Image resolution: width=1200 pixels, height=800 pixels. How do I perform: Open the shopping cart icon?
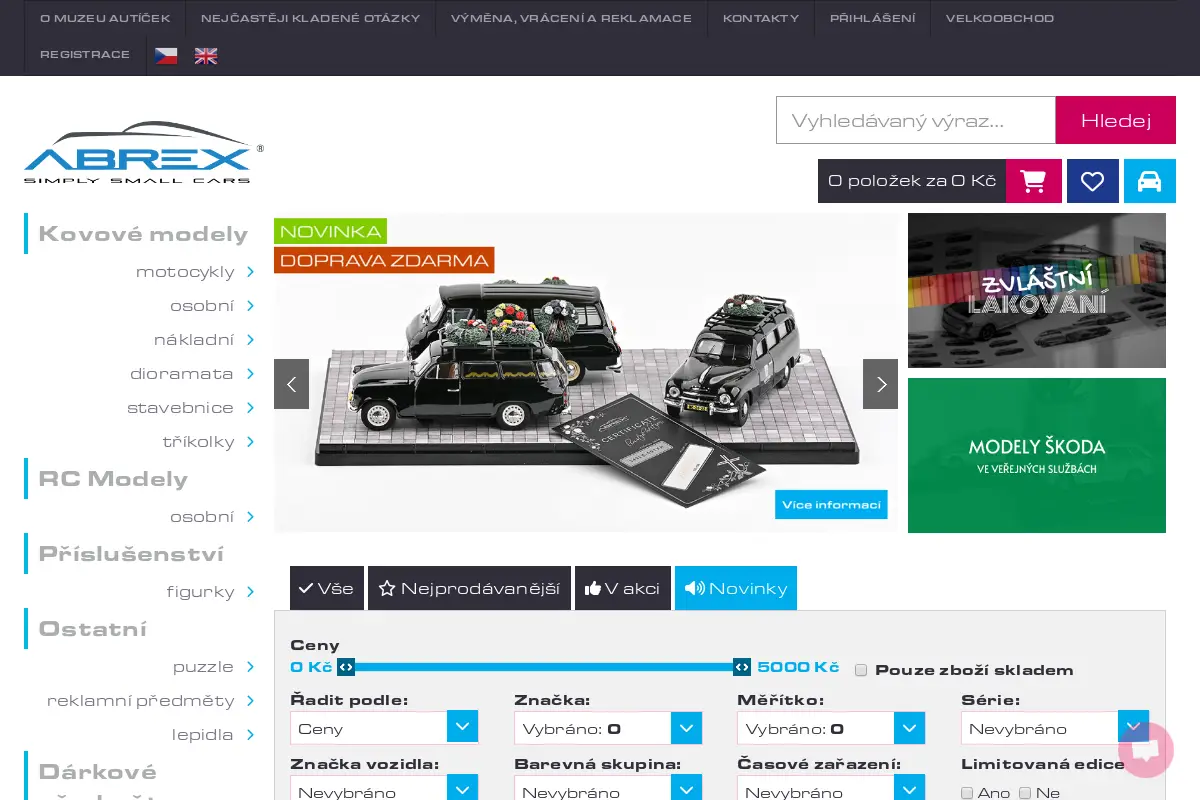[1034, 181]
